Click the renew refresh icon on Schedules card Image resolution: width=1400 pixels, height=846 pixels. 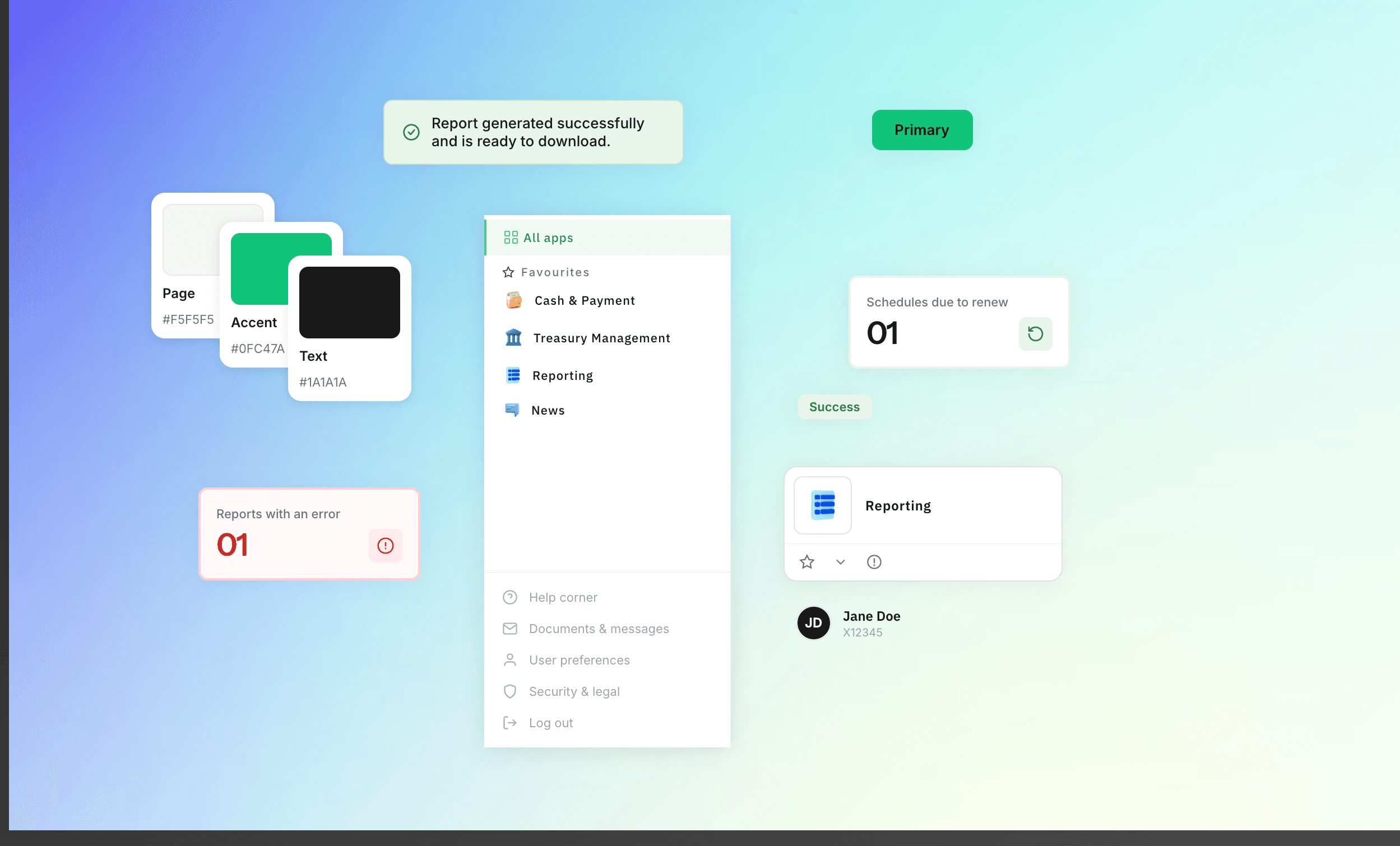coord(1035,333)
